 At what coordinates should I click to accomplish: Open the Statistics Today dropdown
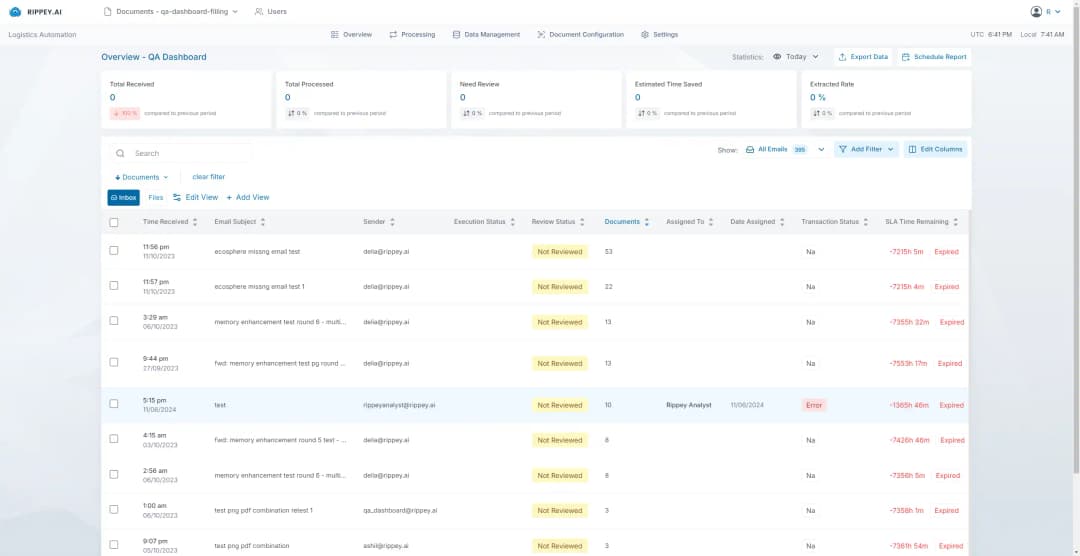[x=796, y=57]
